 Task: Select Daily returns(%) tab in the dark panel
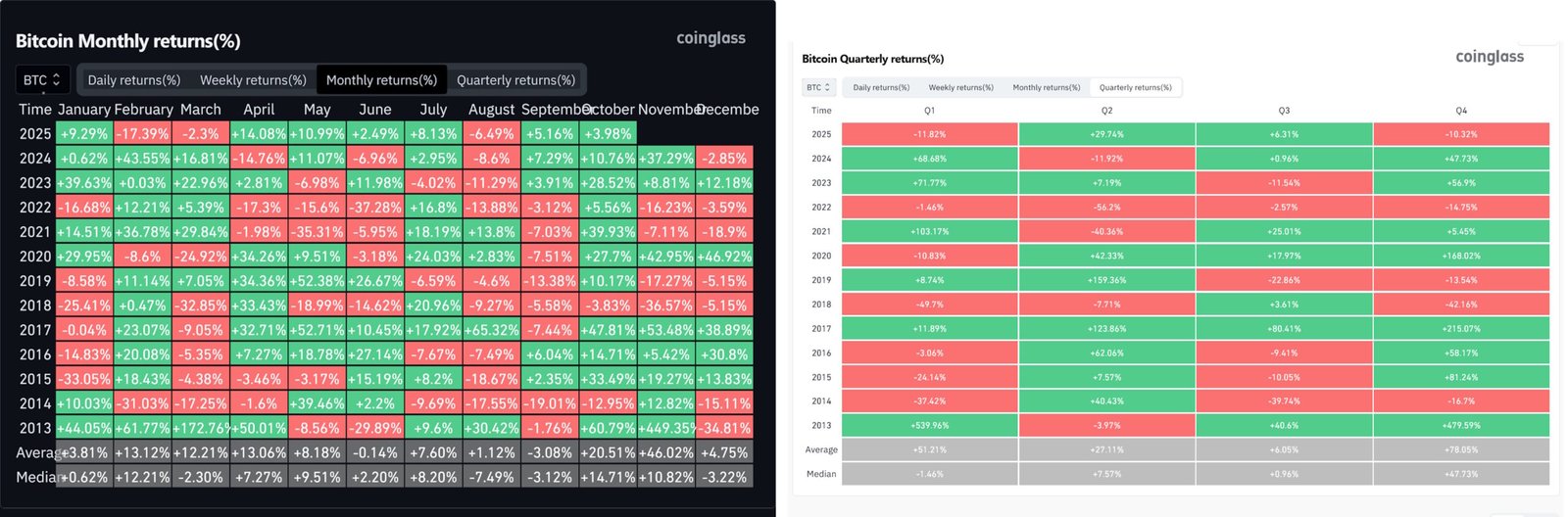pyautogui.click(x=134, y=80)
